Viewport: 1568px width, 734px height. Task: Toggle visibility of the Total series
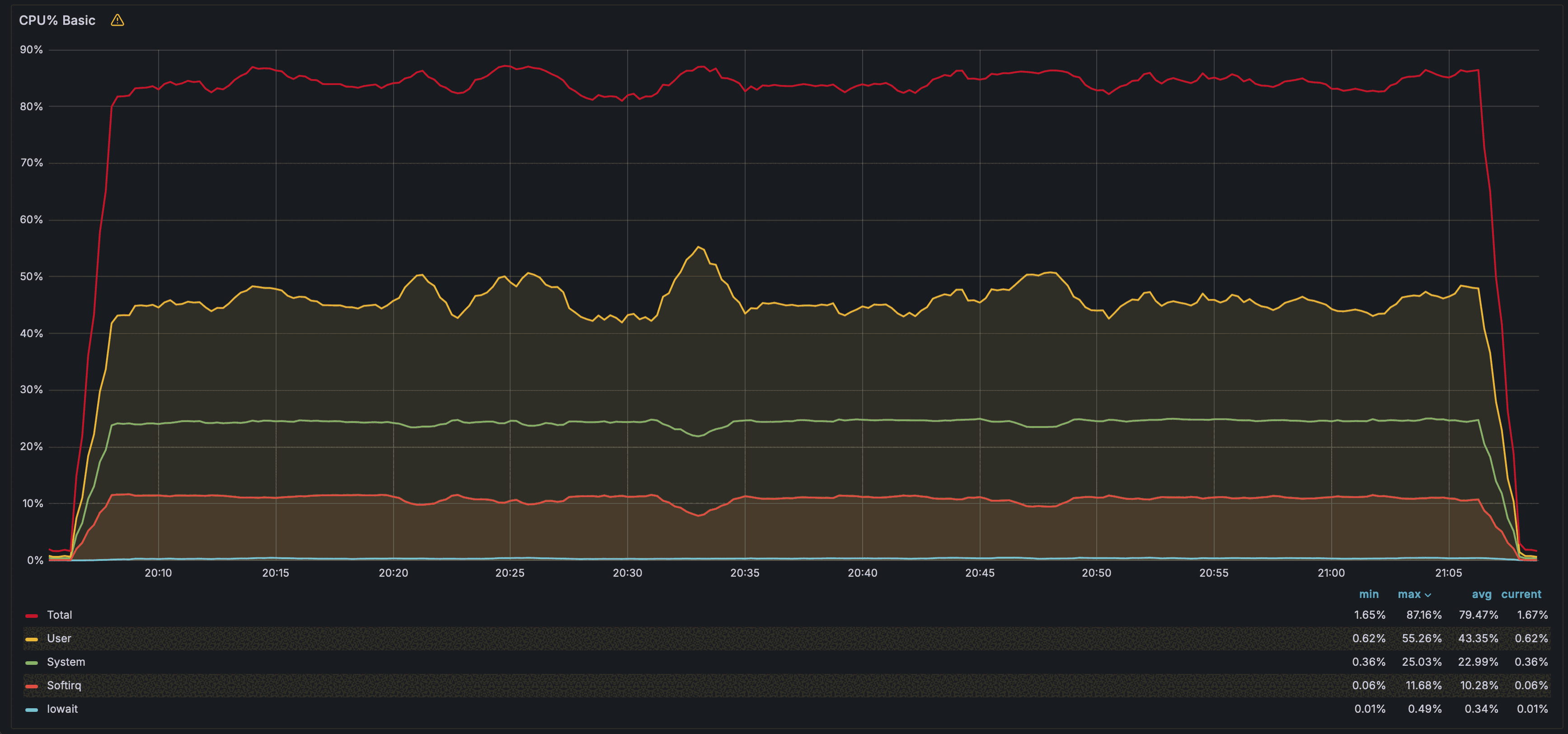tap(60, 615)
